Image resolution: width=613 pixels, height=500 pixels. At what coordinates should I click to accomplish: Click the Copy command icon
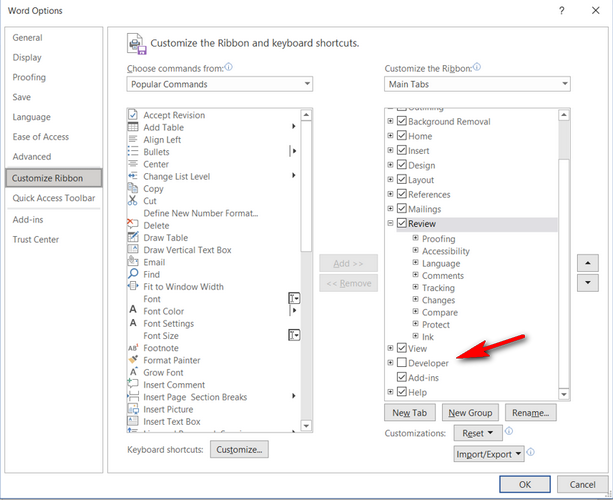tap(133, 188)
